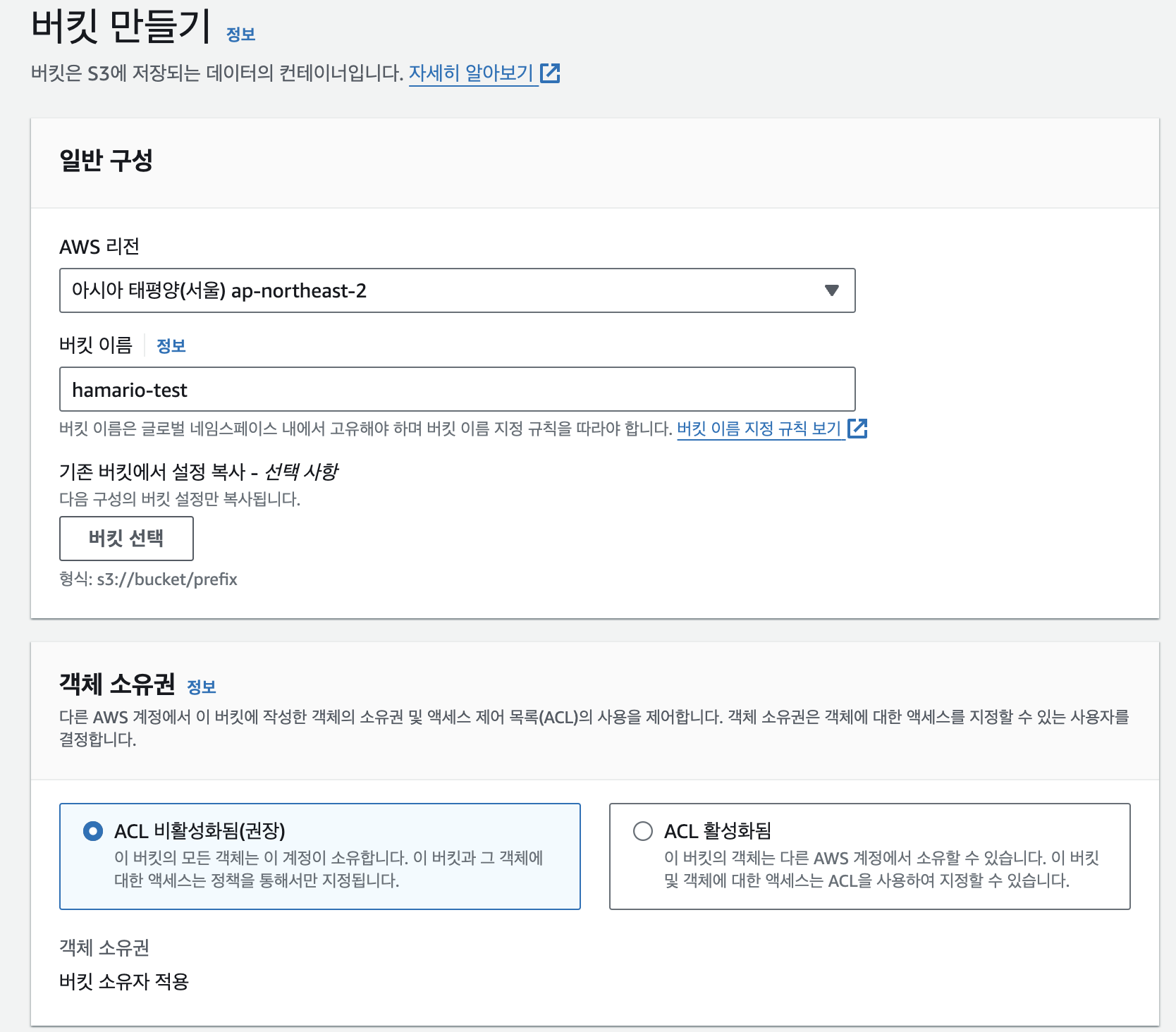The image size is (1176, 1032).
Task: Click the region dropdown arrow icon
Action: coord(832,290)
